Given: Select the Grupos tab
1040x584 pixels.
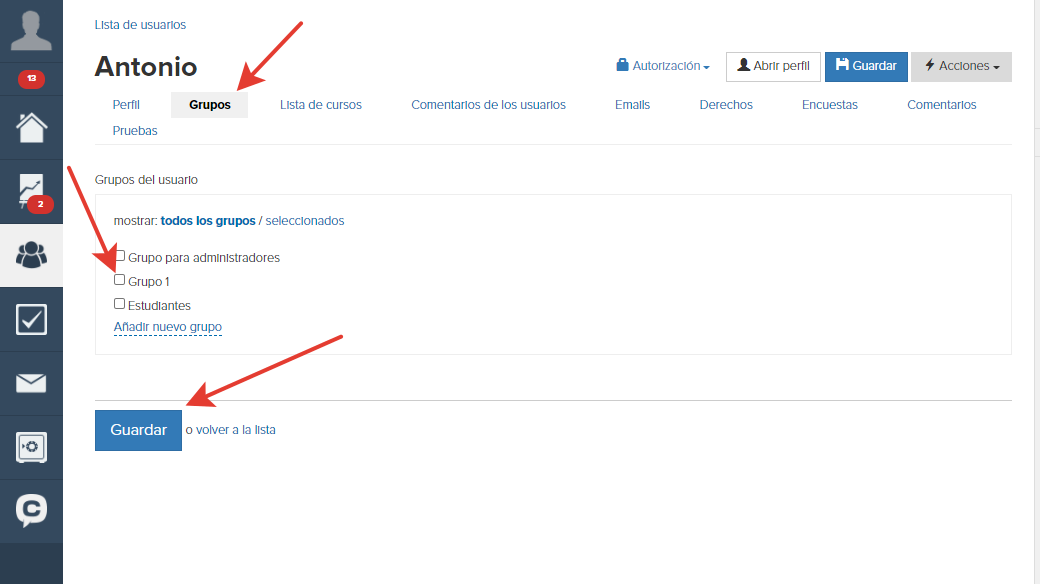Looking at the screenshot, I should pyautogui.click(x=210, y=105).
